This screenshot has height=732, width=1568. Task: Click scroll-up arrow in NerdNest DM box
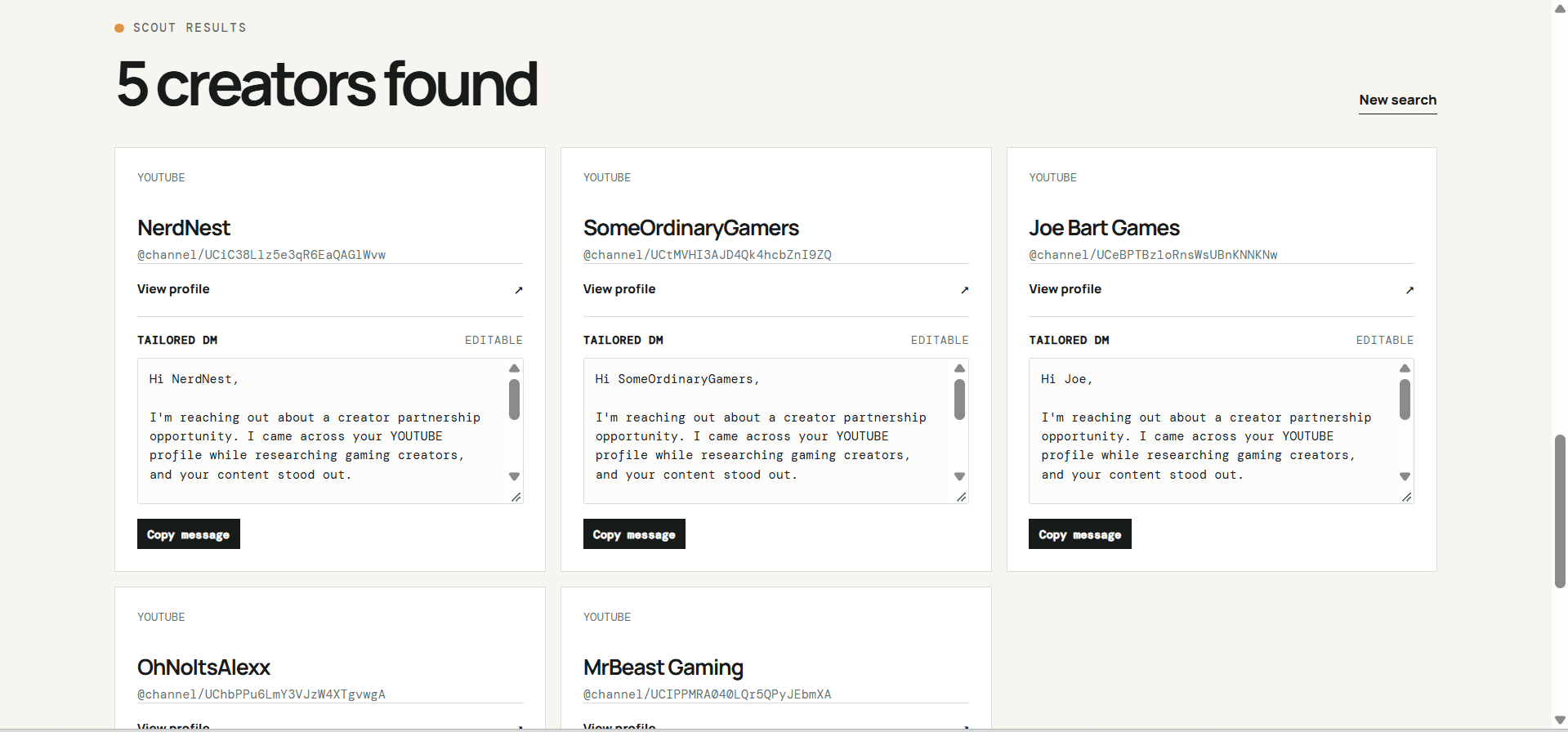[514, 368]
